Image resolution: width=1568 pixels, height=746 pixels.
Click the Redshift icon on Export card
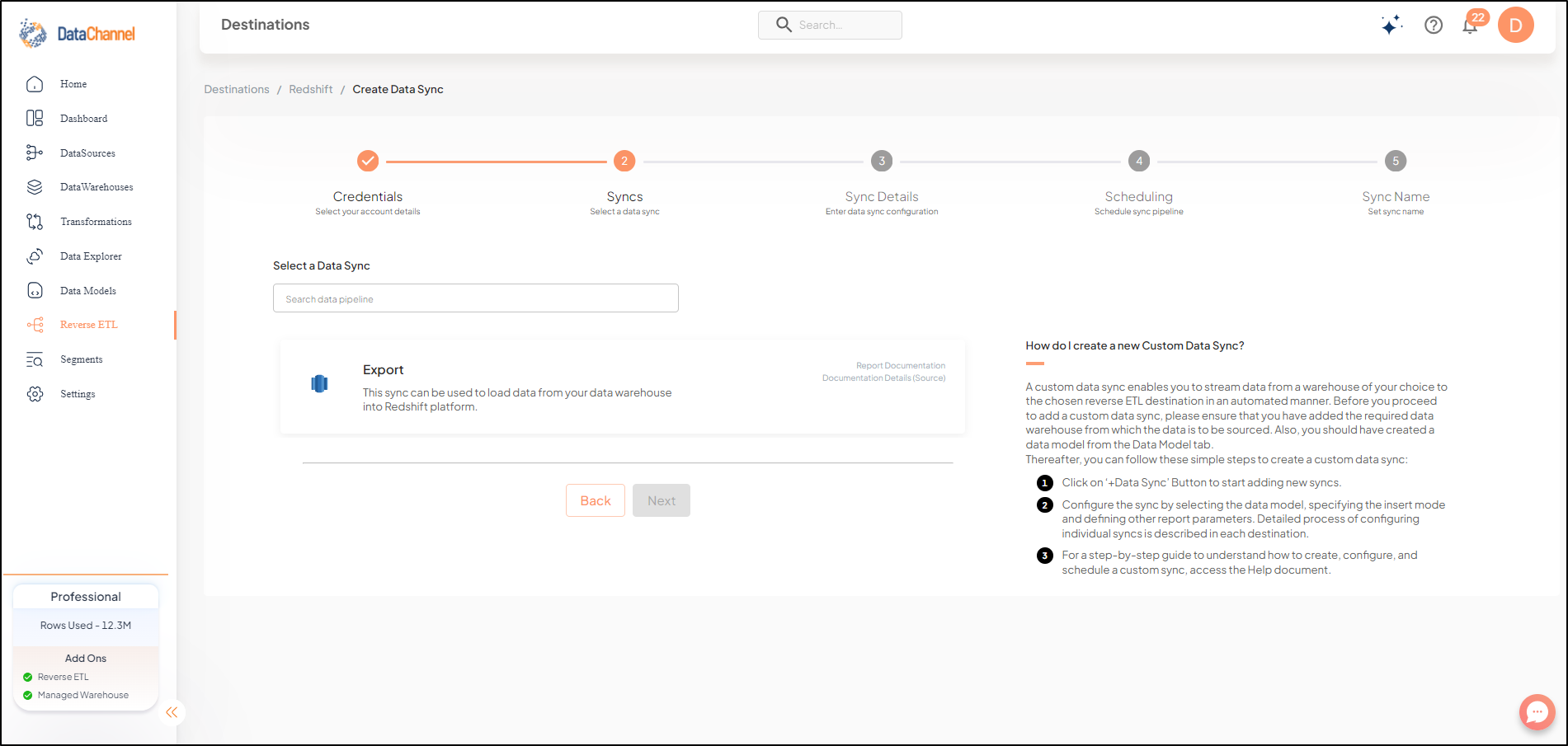pos(319,383)
